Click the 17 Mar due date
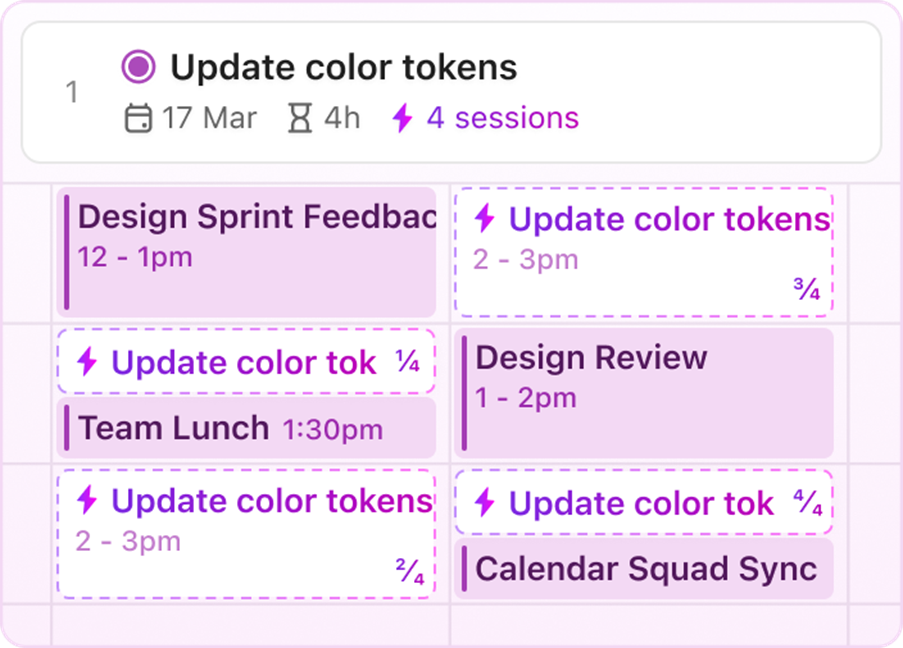The height and width of the screenshot is (648, 903). pos(209,119)
